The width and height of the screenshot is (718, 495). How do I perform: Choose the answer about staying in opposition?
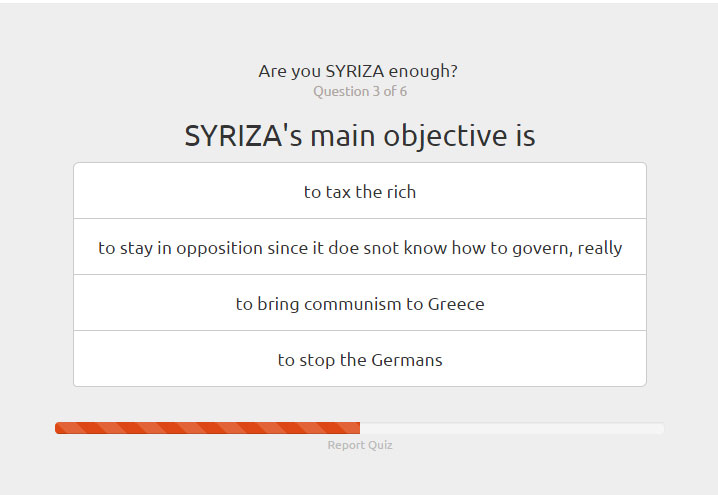point(360,247)
